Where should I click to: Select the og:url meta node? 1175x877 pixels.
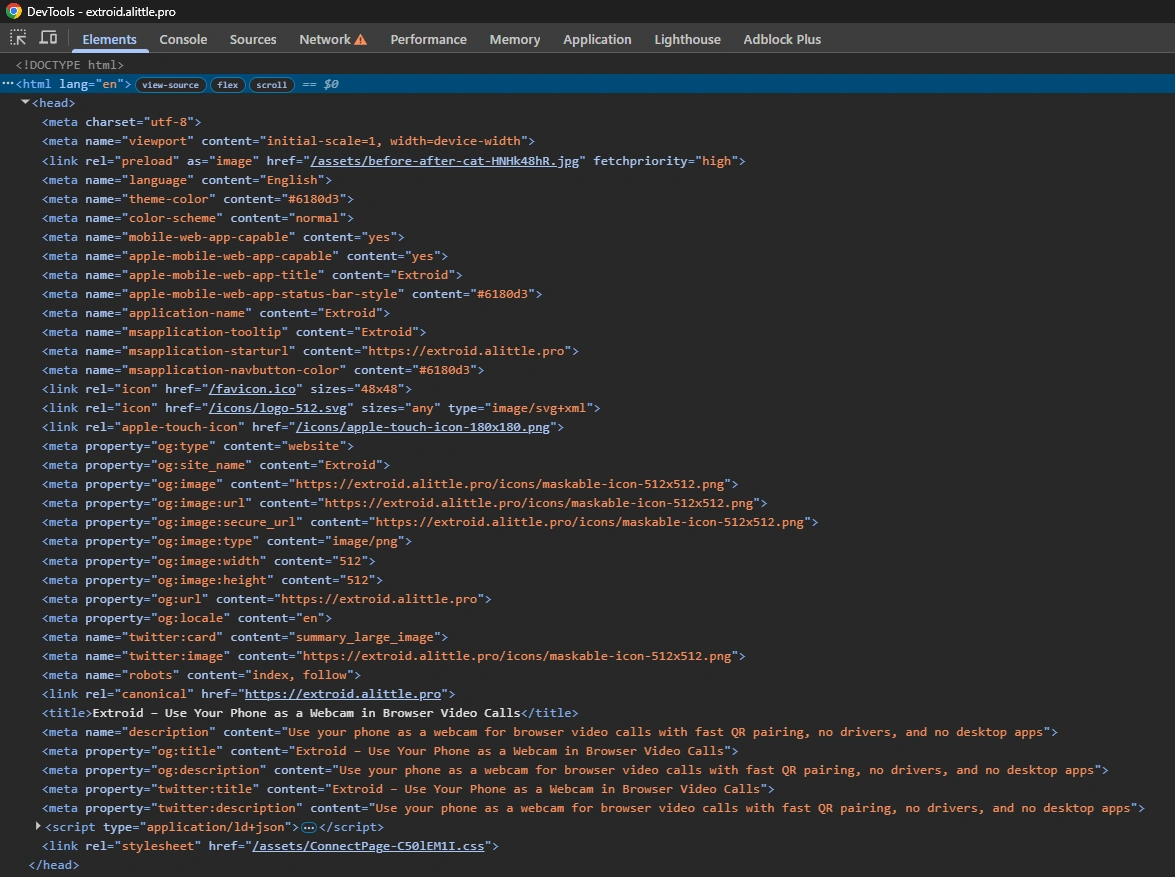click(x=267, y=599)
